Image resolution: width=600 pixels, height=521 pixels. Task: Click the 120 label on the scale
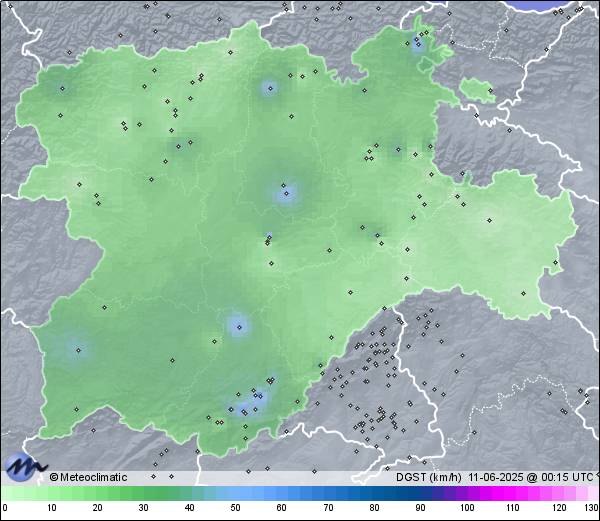coord(559,508)
